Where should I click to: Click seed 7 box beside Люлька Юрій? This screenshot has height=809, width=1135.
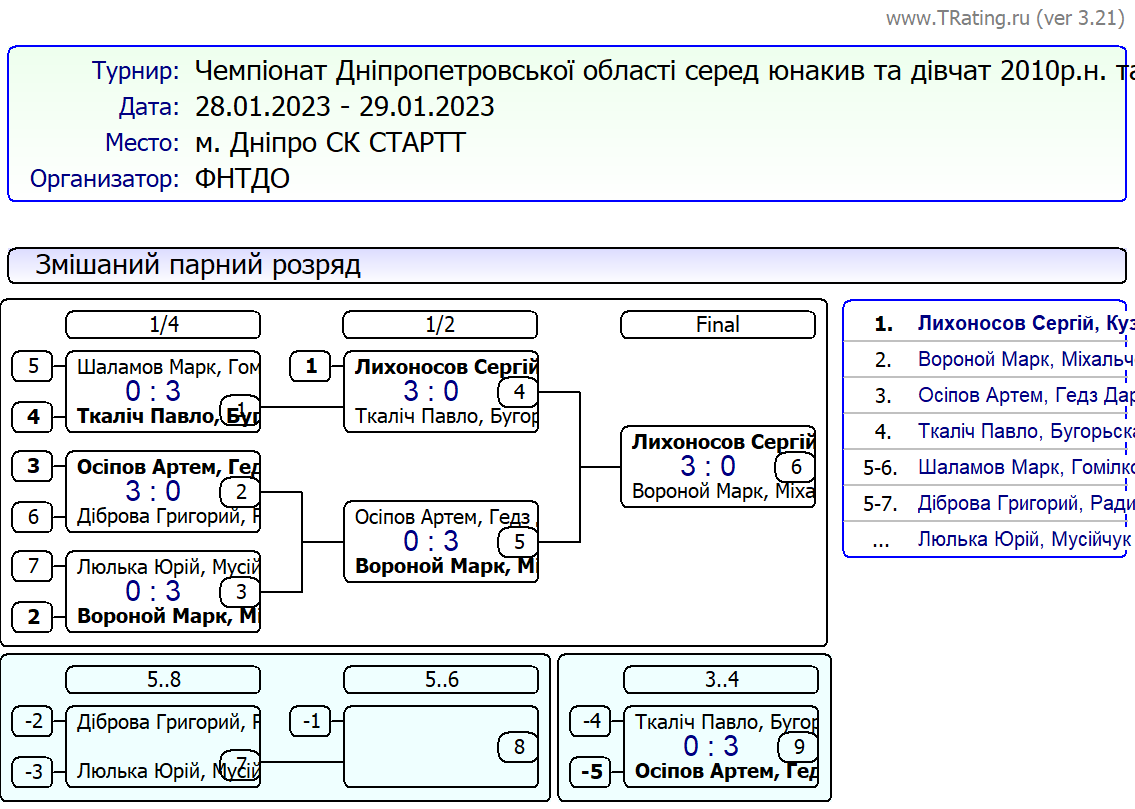pyautogui.click(x=33, y=567)
